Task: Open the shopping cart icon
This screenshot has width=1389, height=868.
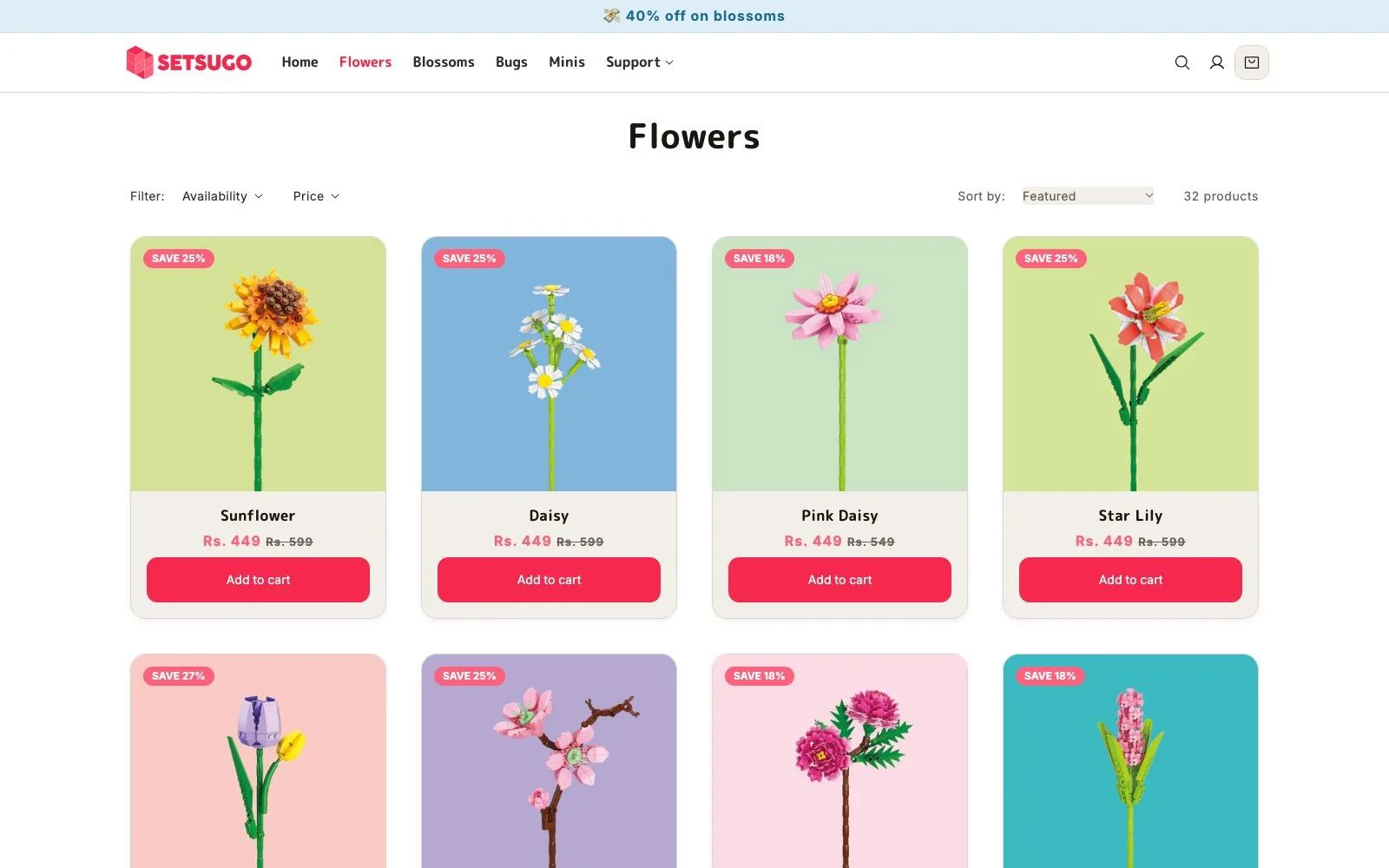Action: (x=1252, y=62)
